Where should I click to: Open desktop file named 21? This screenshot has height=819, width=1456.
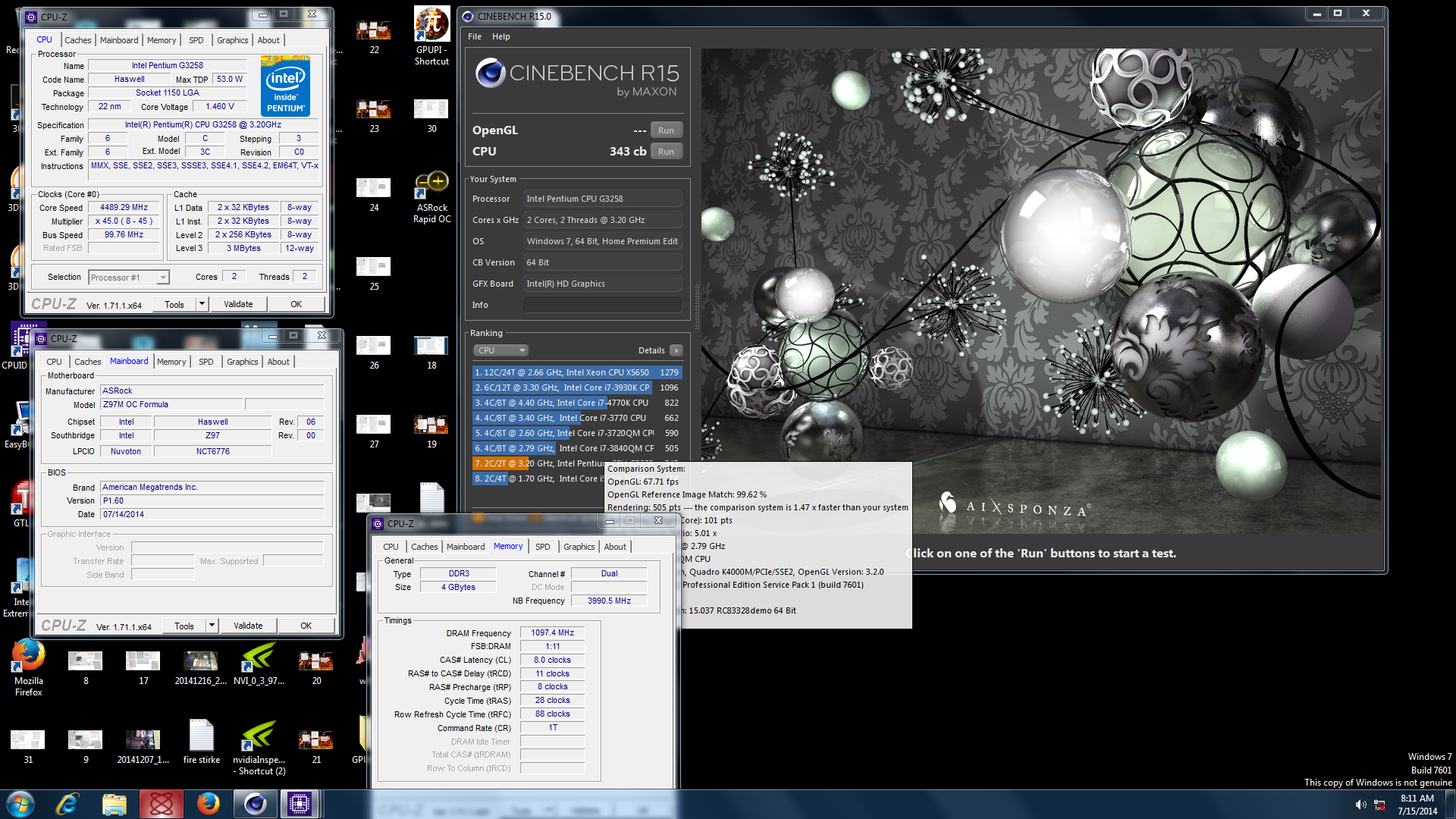pos(316,746)
